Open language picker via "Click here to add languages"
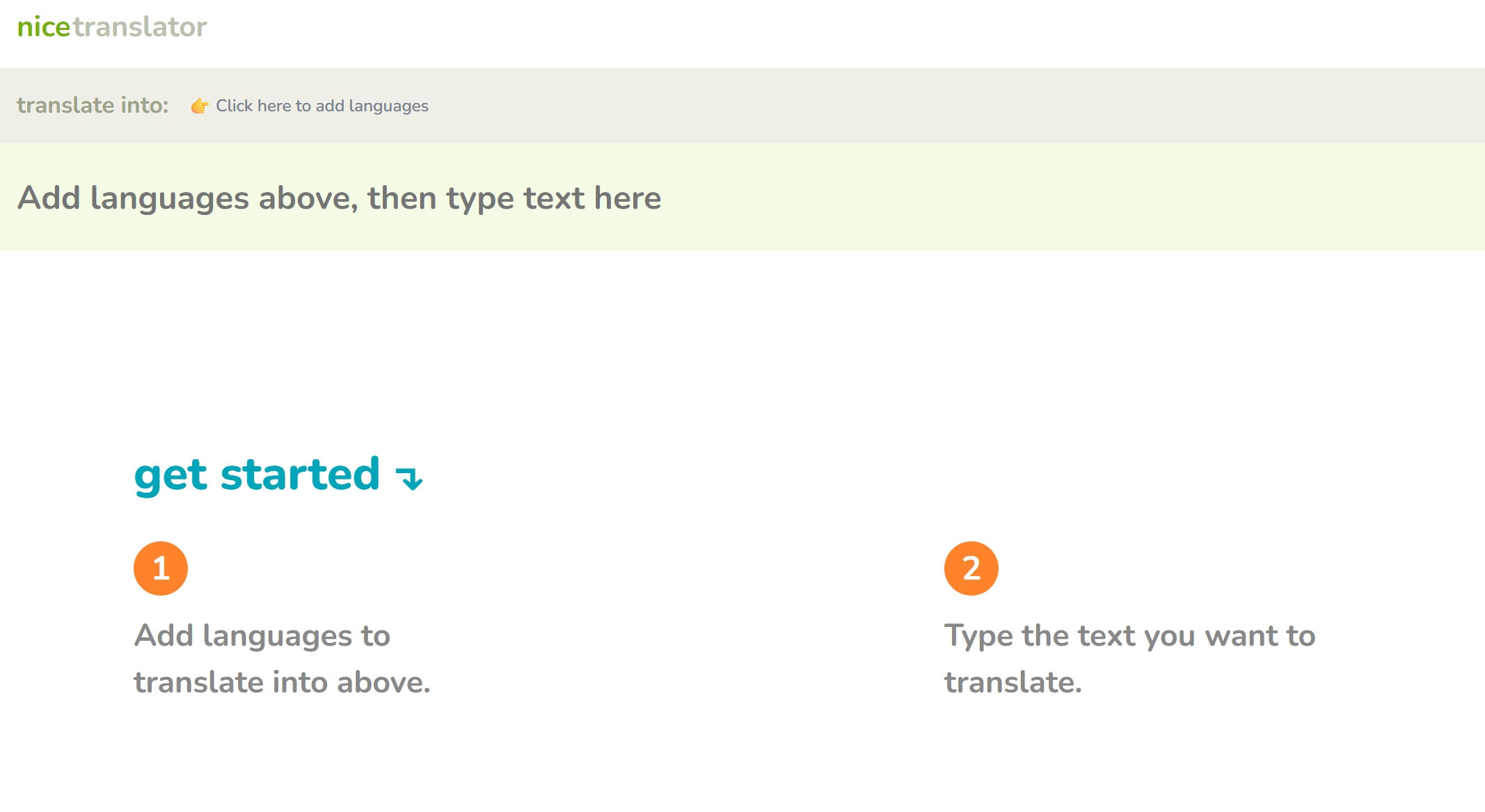This screenshot has height=812, width=1485. click(321, 106)
